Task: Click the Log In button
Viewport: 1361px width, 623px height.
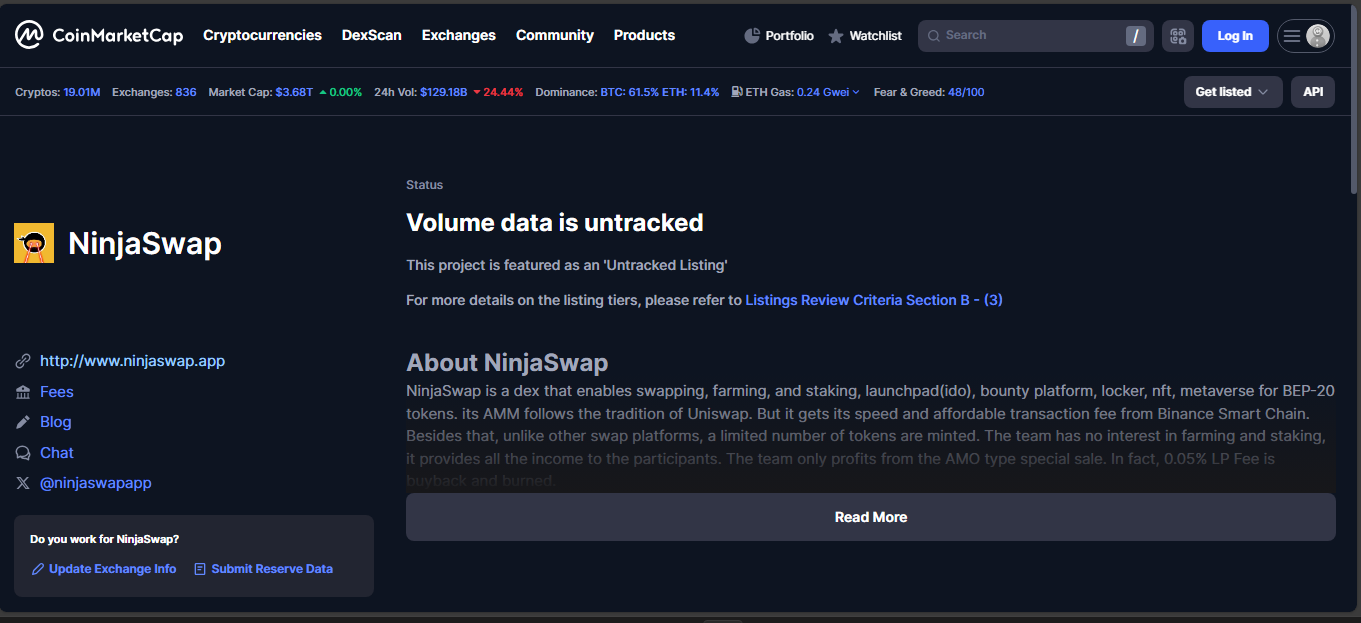Action: (1235, 36)
